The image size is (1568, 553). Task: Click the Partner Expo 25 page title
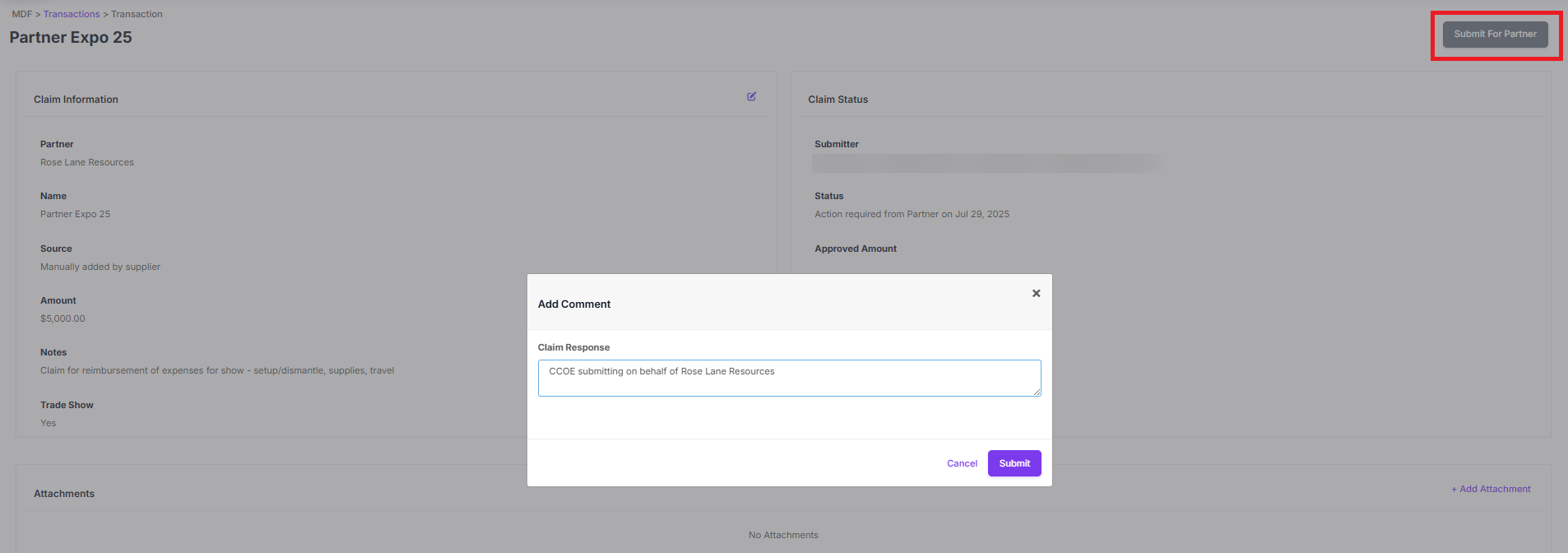point(71,38)
